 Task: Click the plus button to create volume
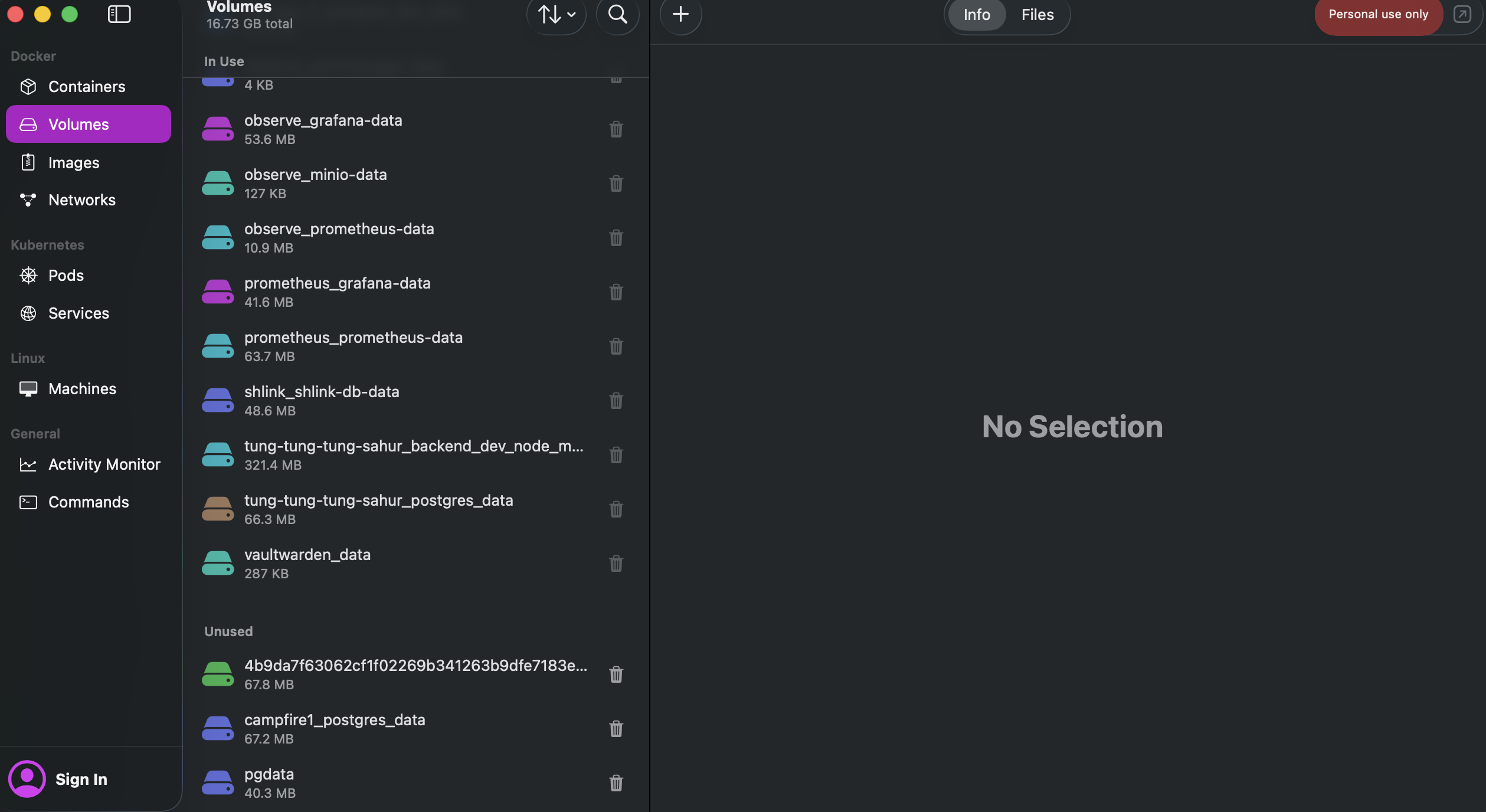coord(680,14)
